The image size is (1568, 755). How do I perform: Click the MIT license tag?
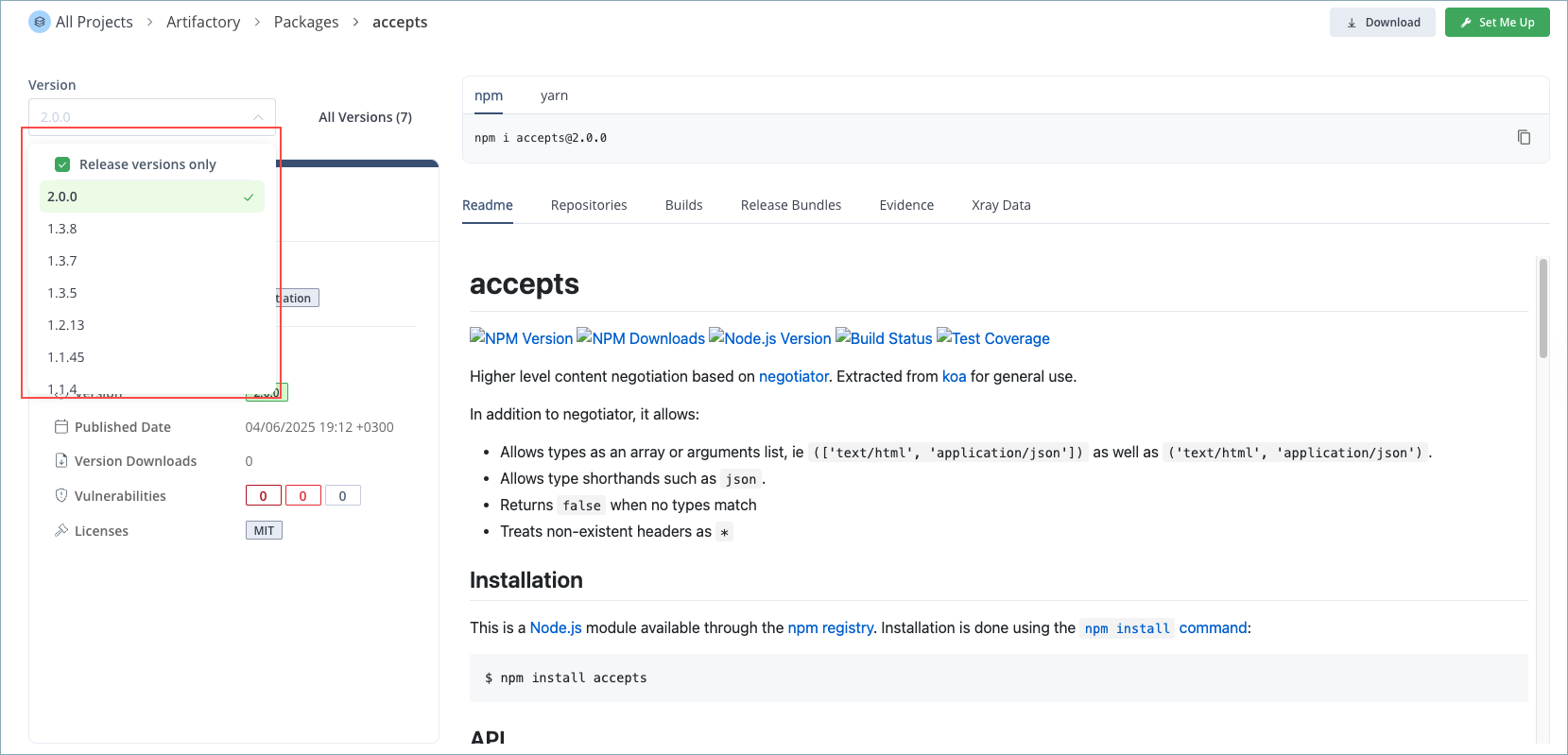click(264, 530)
